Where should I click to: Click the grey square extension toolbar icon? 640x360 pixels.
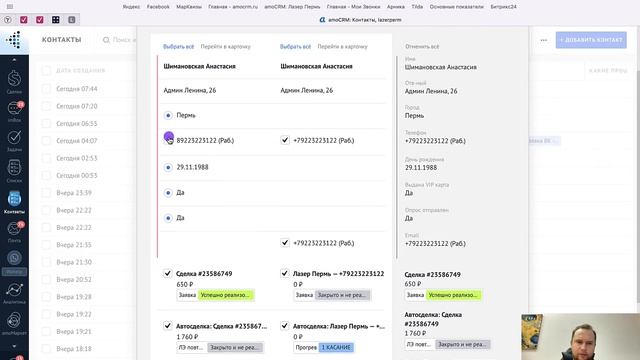click(71, 20)
